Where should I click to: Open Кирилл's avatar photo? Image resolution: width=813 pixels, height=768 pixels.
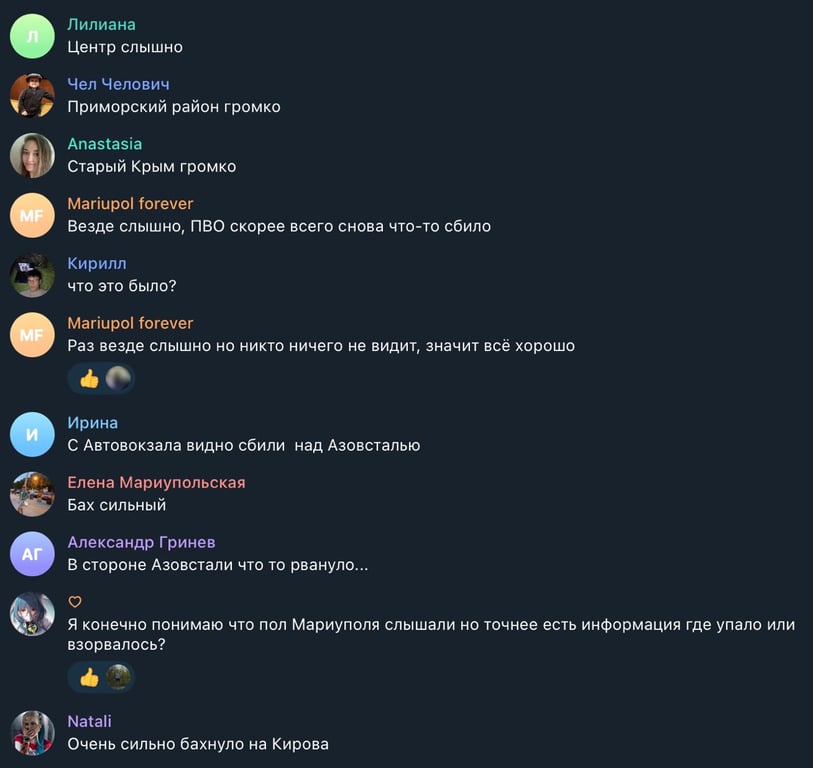pyautogui.click(x=32, y=274)
